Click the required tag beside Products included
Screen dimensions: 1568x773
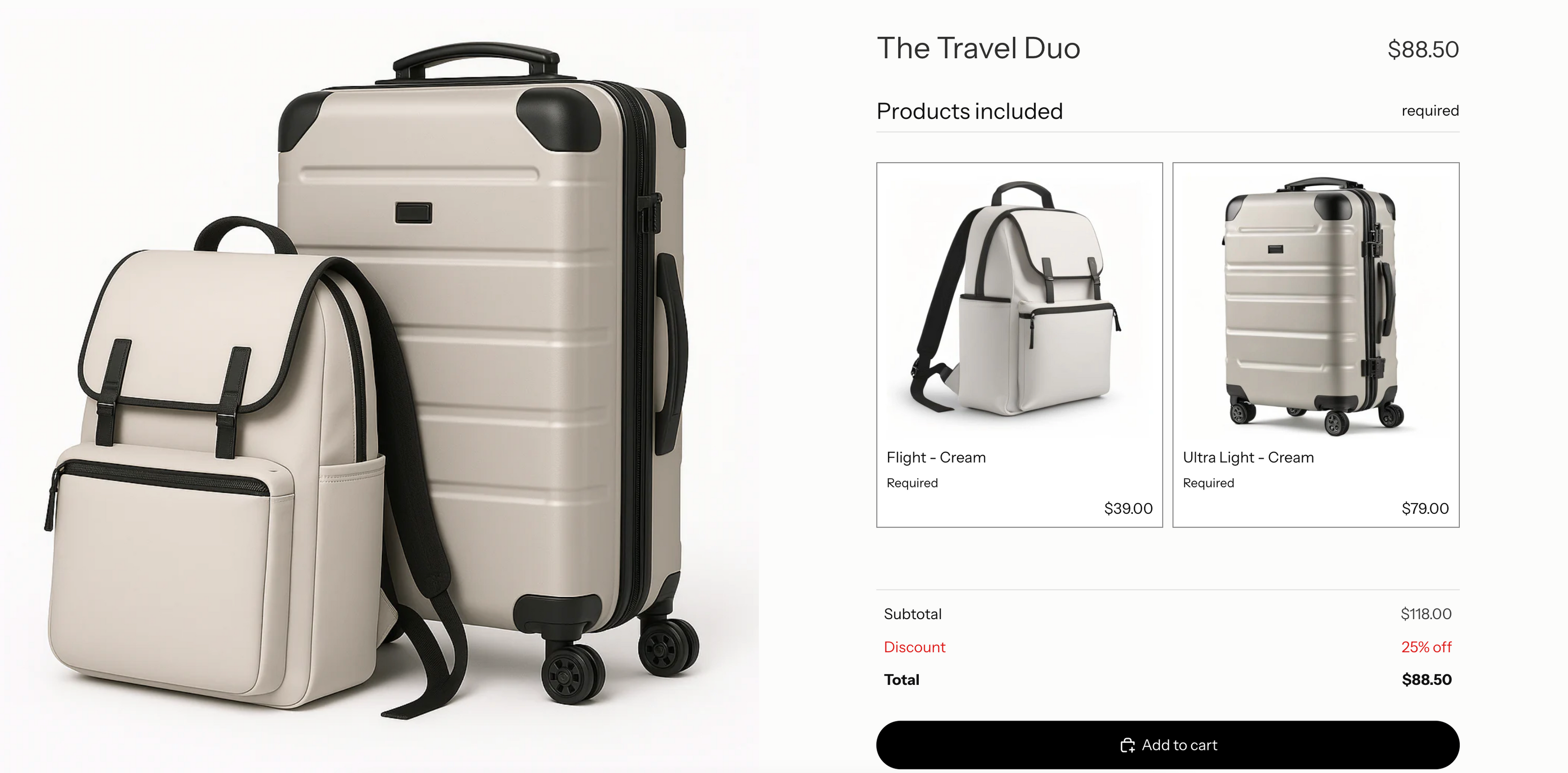coord(1430,111)
